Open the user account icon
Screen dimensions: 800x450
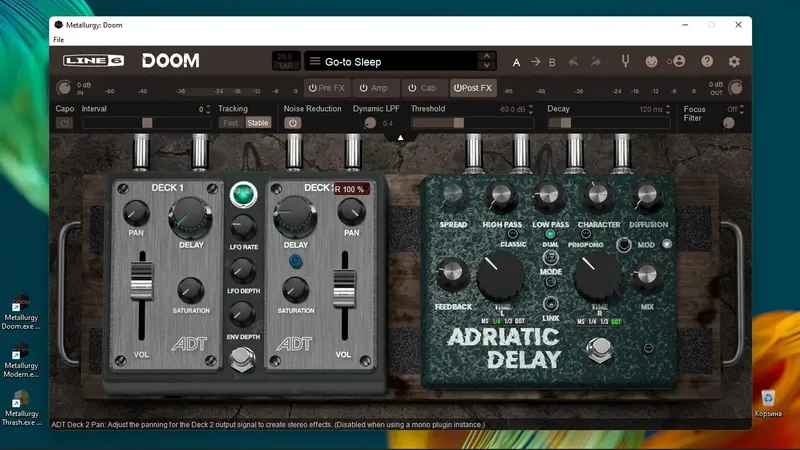[x=679, y=61]
